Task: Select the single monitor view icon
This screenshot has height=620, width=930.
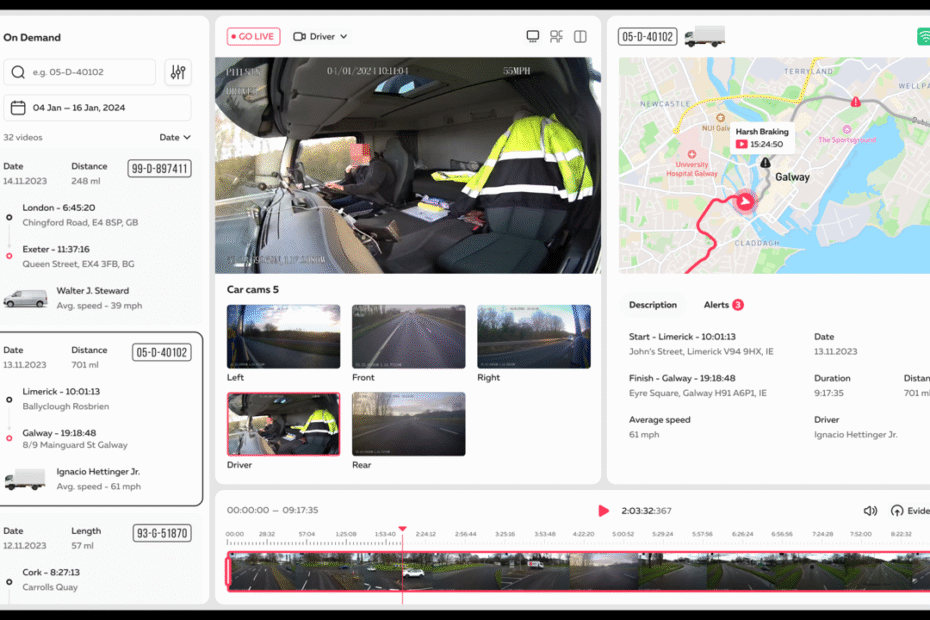Action: (532, 36)
